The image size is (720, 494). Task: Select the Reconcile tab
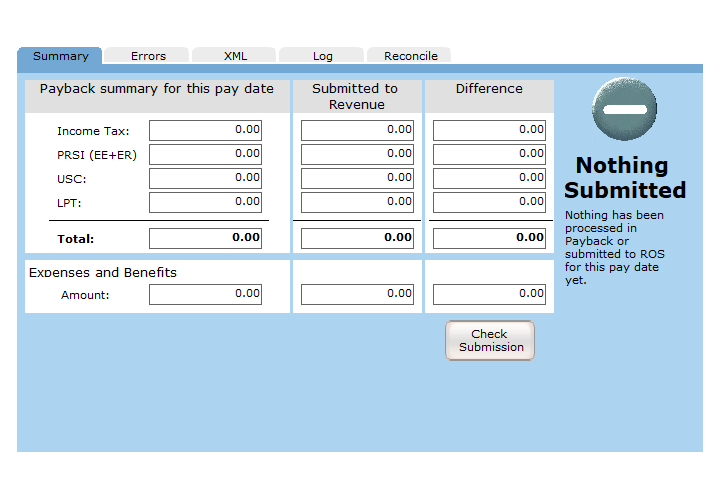coord(410,56)
